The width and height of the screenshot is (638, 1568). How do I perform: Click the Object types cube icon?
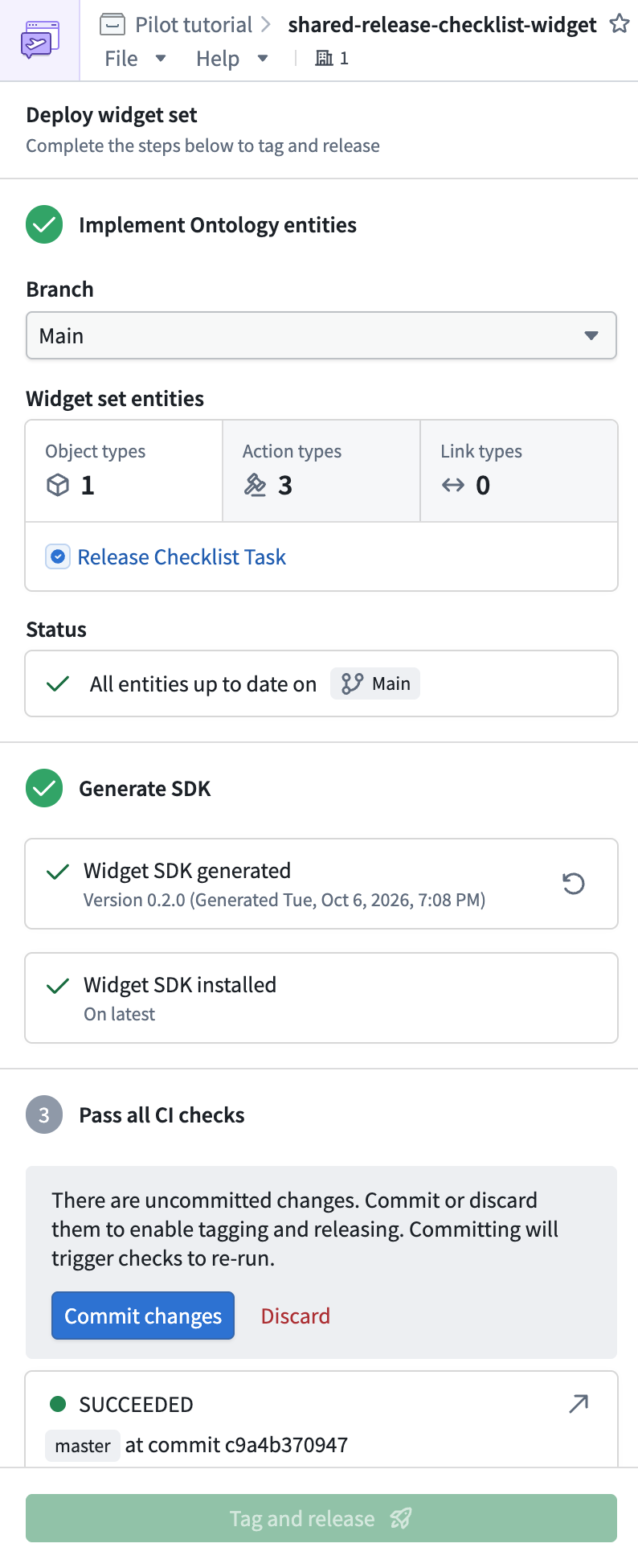58,486
